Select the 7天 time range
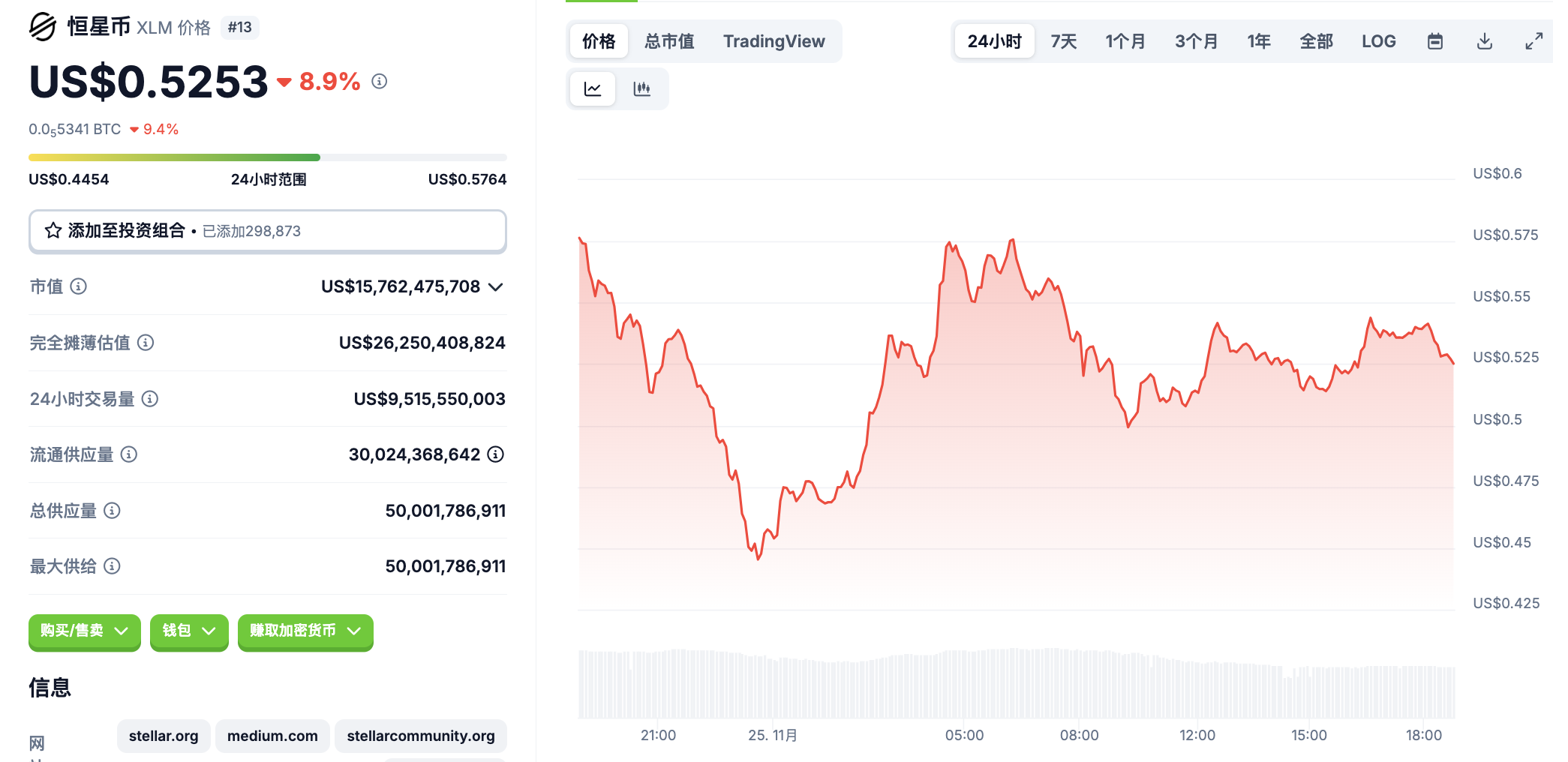Image resolution: width=1568 pixels, height=762 pixels. 1063,41
